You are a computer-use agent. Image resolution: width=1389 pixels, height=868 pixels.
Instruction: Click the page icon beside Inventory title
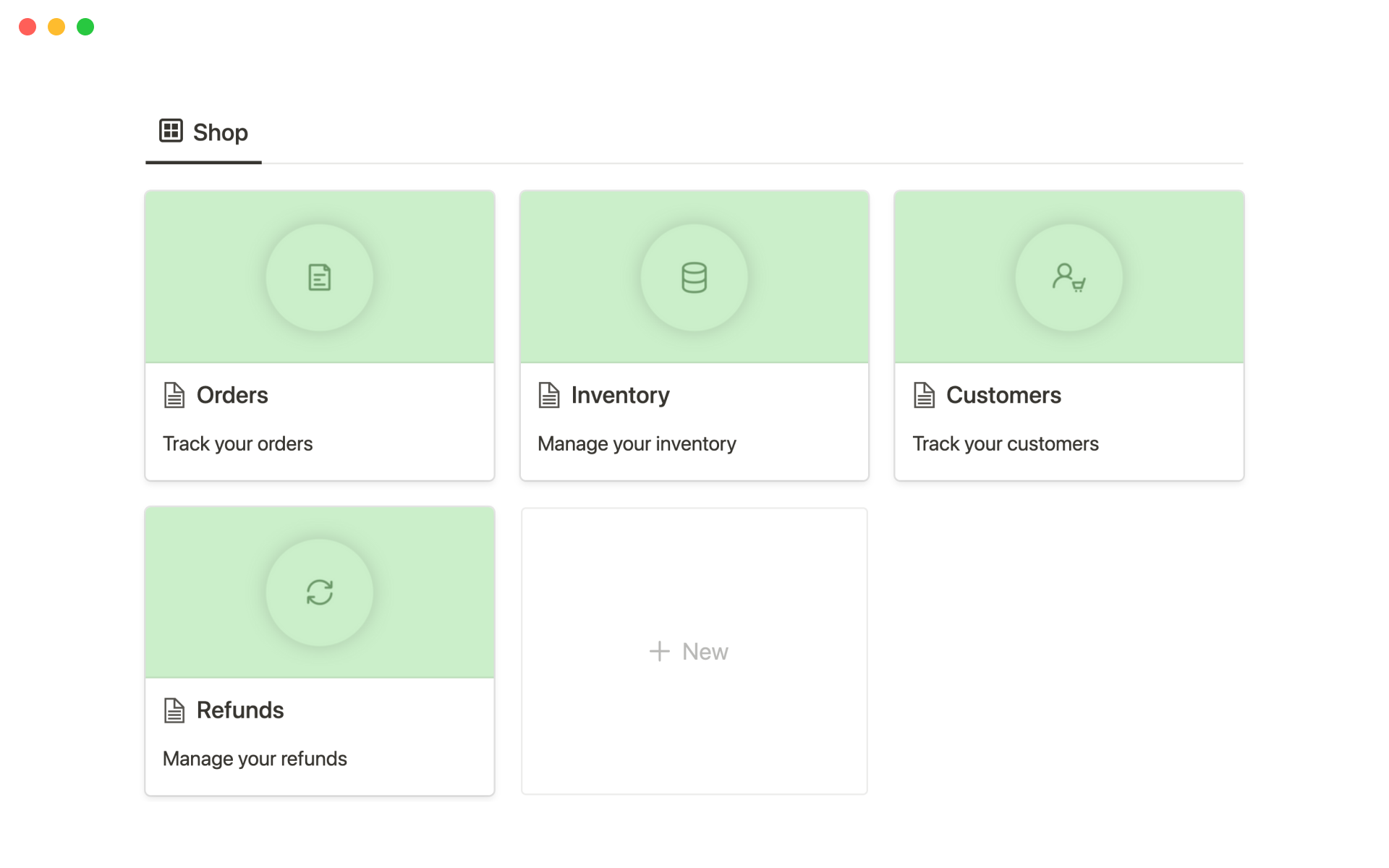(549, 396)
